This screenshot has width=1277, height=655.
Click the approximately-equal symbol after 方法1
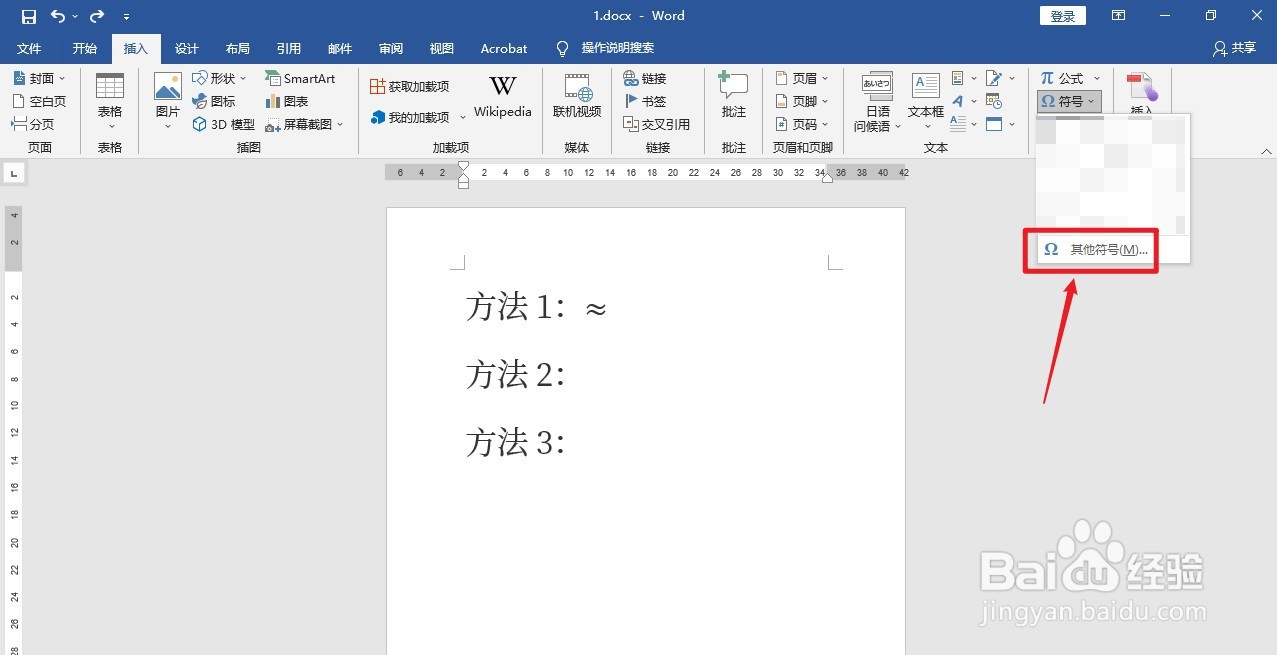pos(594,310)
